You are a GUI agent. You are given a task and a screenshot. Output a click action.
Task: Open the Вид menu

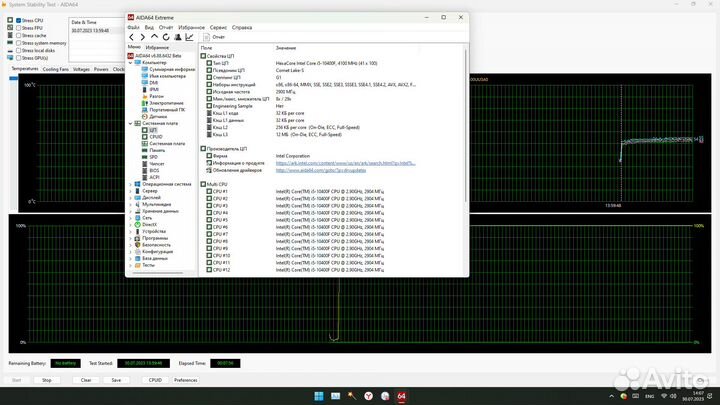coord(149,28)
